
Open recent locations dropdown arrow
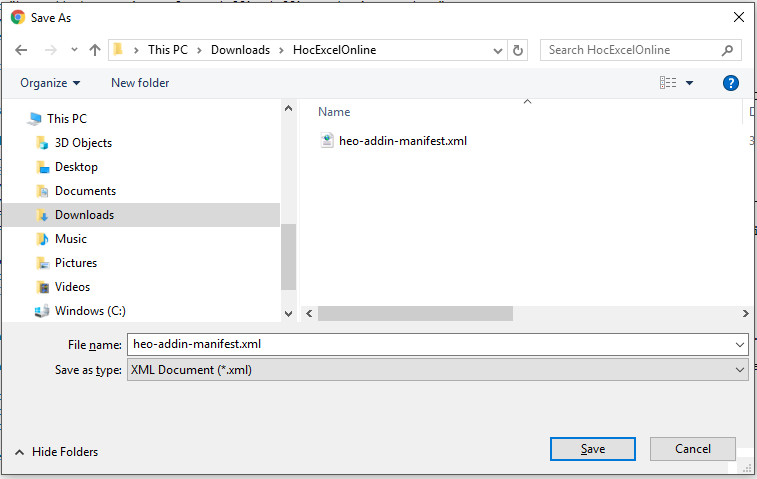click(x=74, y=50)
